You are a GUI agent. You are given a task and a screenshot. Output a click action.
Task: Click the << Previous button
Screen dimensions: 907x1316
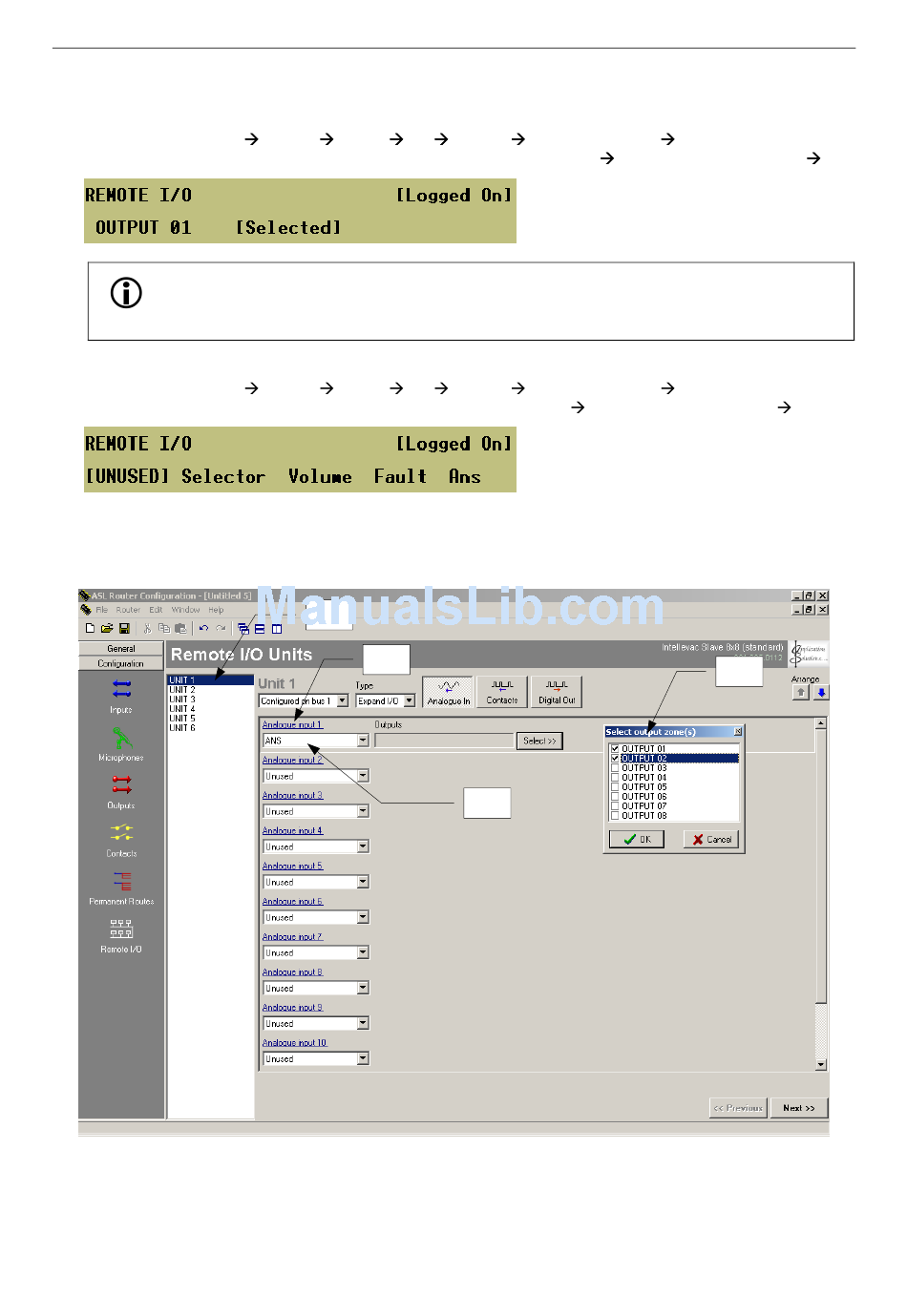click(x=739, y=1108)
